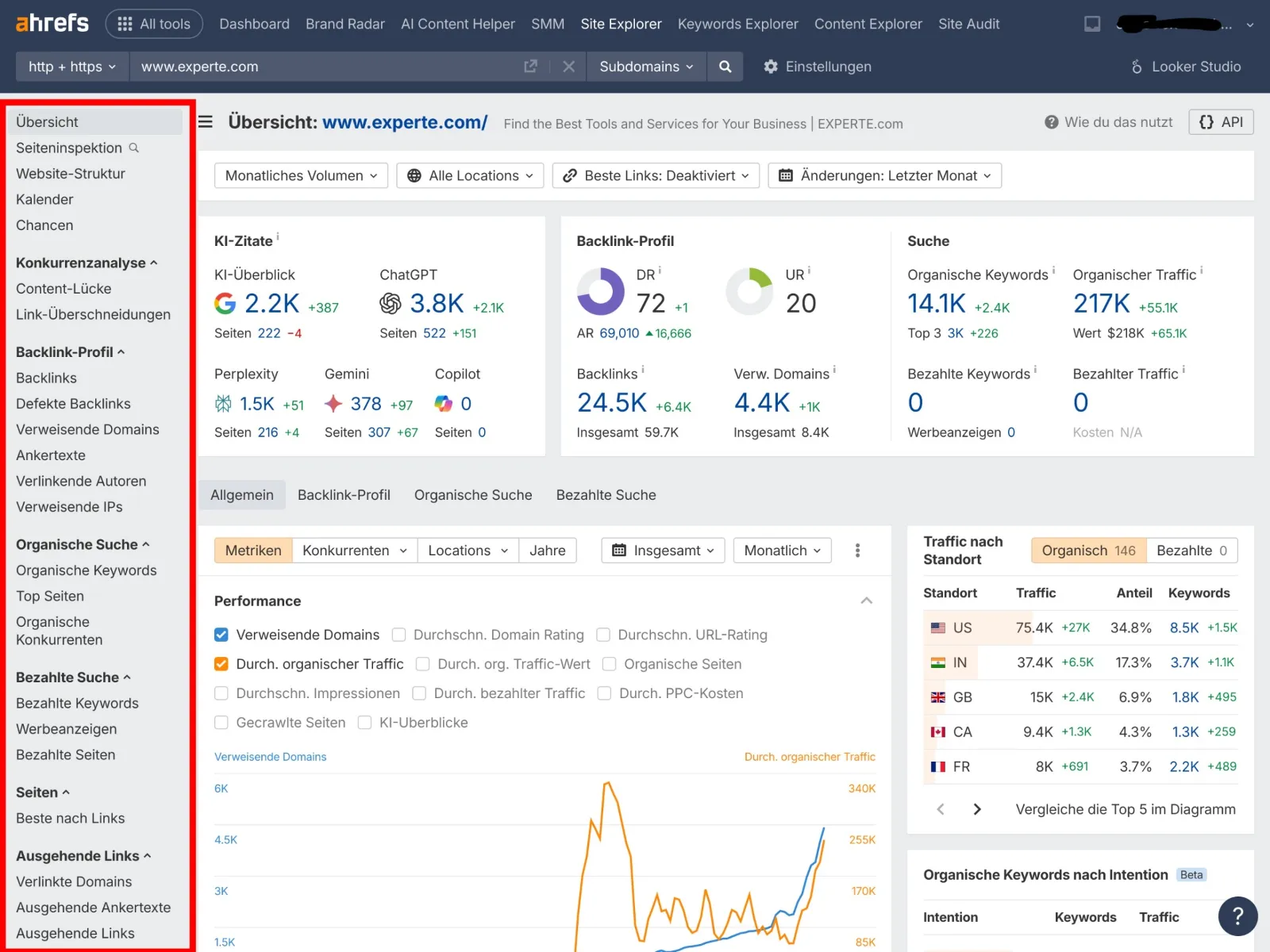The image size is (1270, 952).
Task: Click the DR donut chart
Action: click(x=601, y=291)
